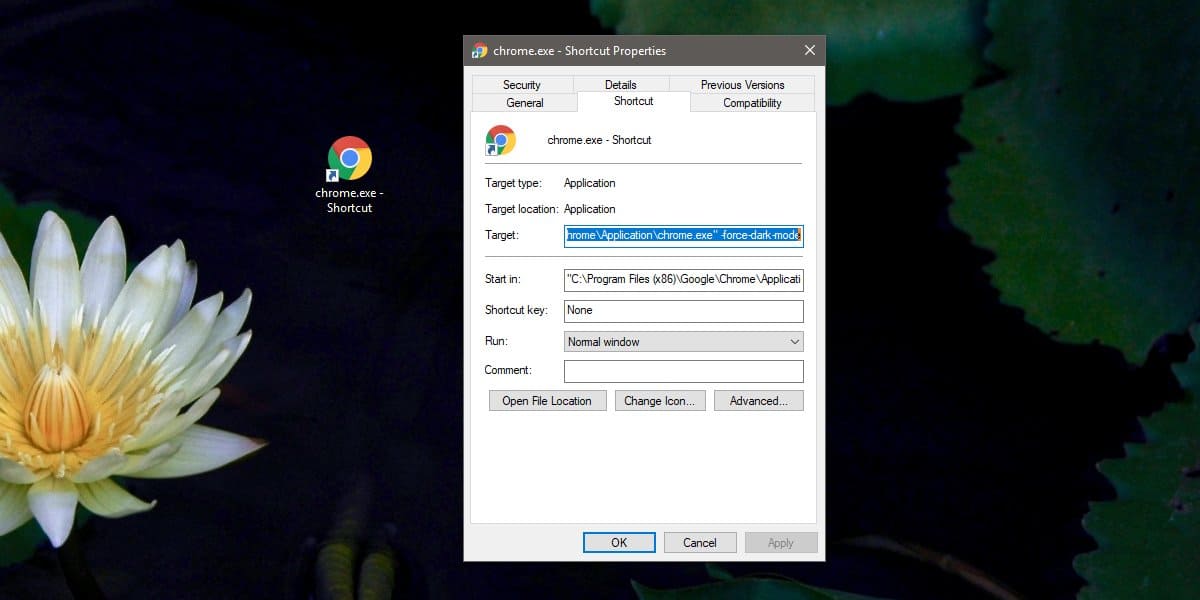Open the Previous Versions tab
Image resolution: width=1200 pixels, height=600 pixels.
click(742, 85)
